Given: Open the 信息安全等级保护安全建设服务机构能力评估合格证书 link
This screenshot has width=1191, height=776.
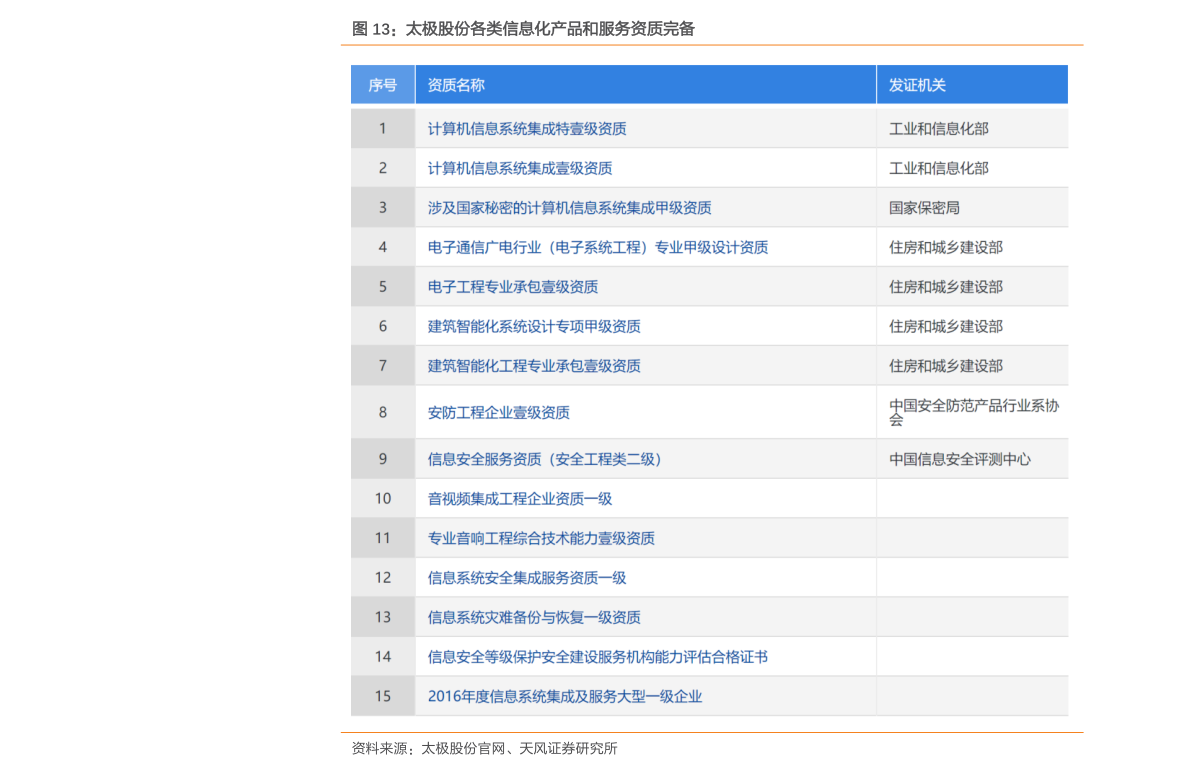Looking at the screenshot, I should (598, 657).
